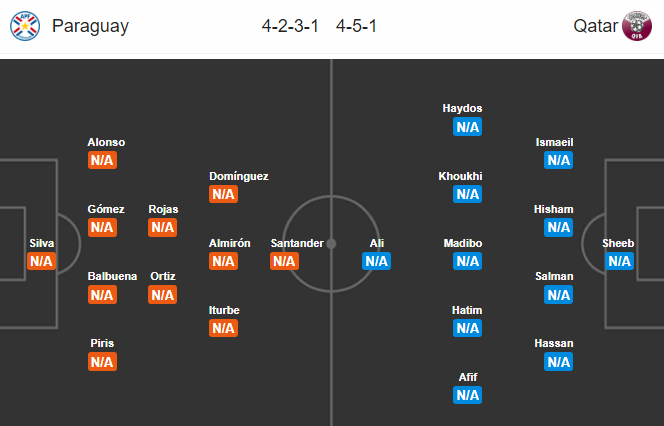
Task: Open player Khoukhi's name label
Action: point(460,176)
